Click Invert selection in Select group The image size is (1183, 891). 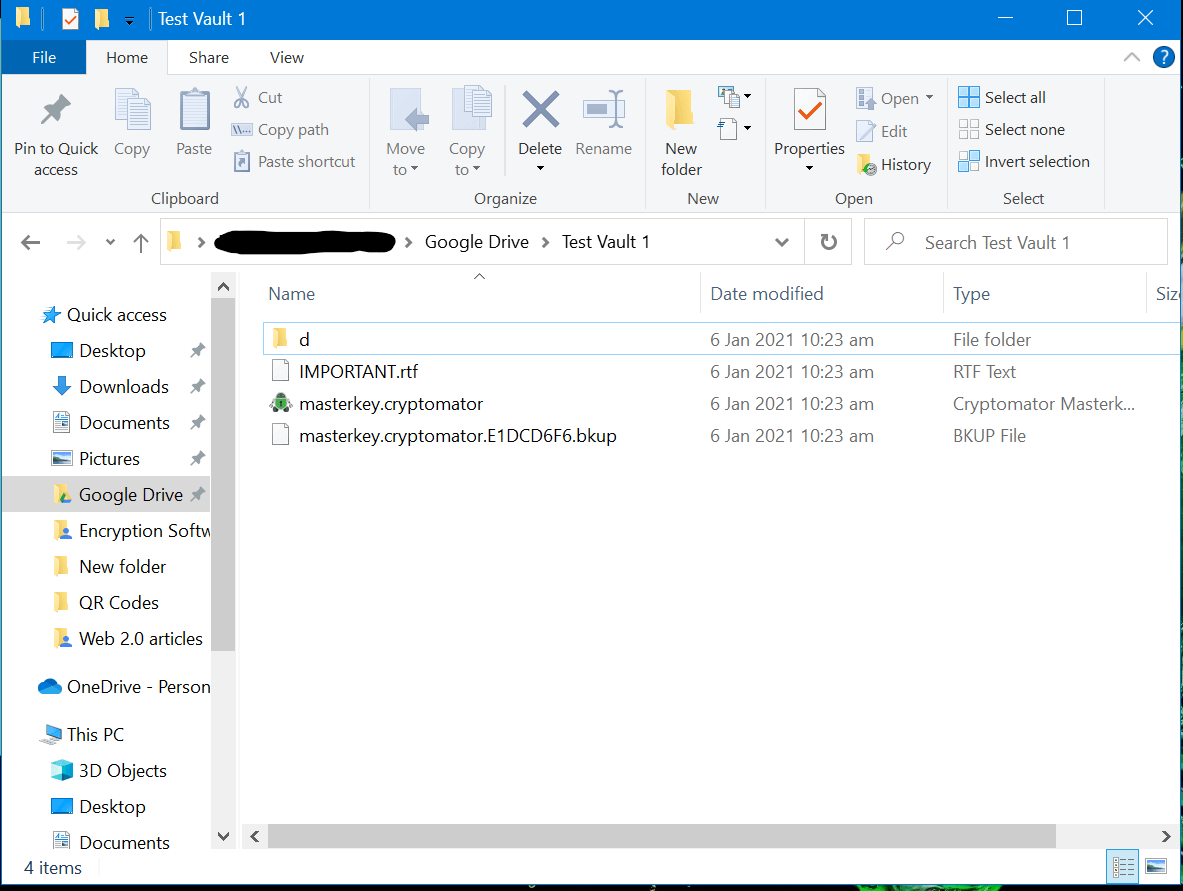point(1024,162)
